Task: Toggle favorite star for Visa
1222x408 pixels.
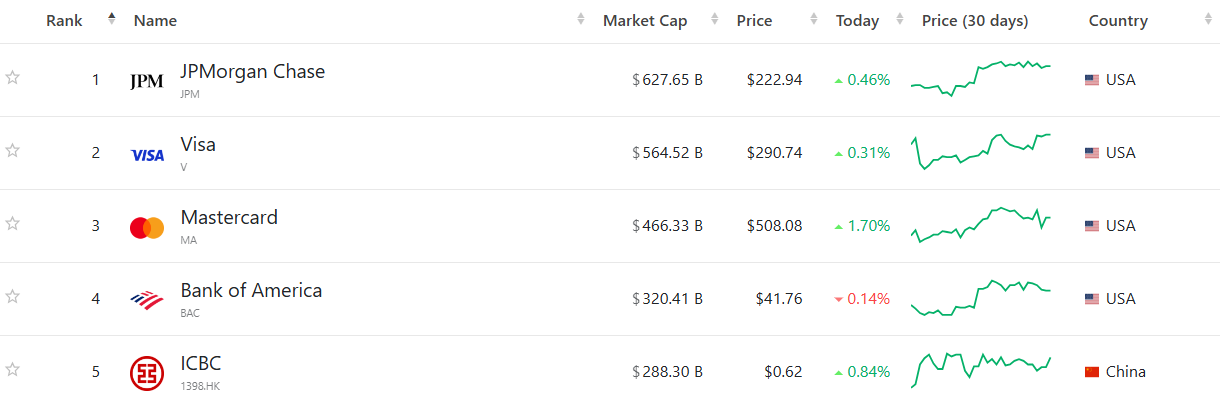Action: pyautogui.click(x=13, y=151)
